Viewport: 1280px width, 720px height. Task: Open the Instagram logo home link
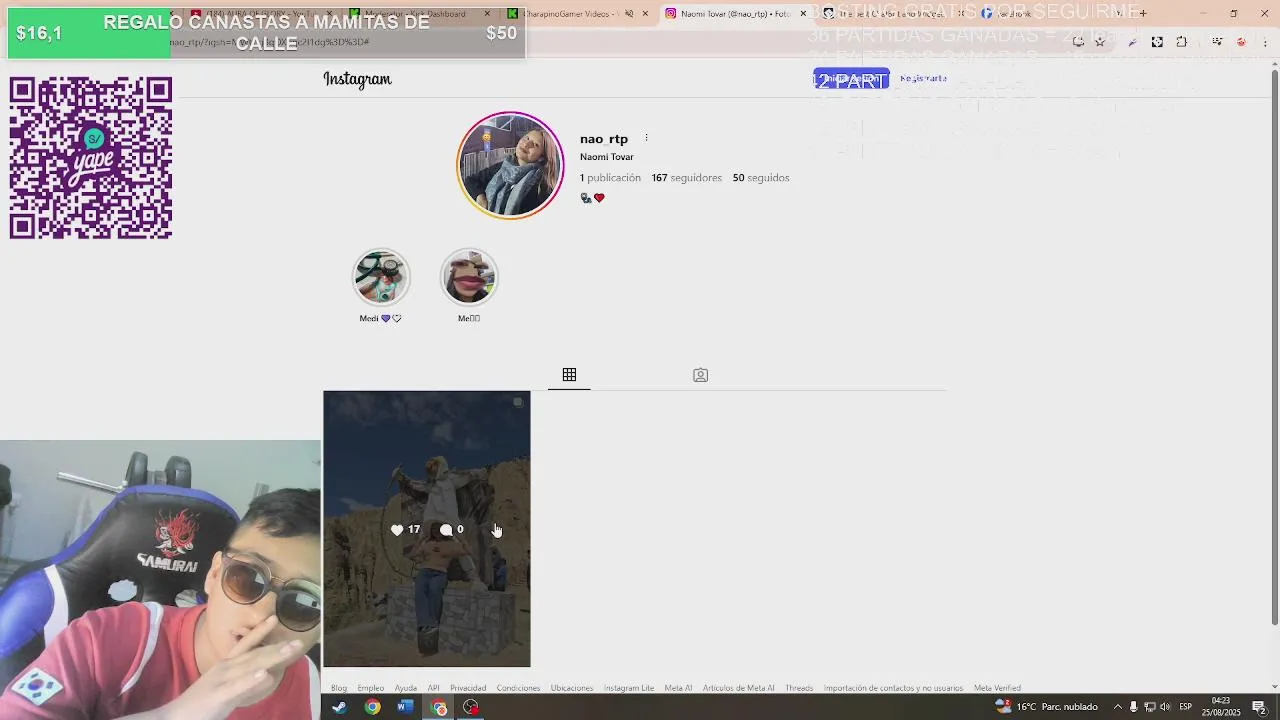[x=357, y=79]
